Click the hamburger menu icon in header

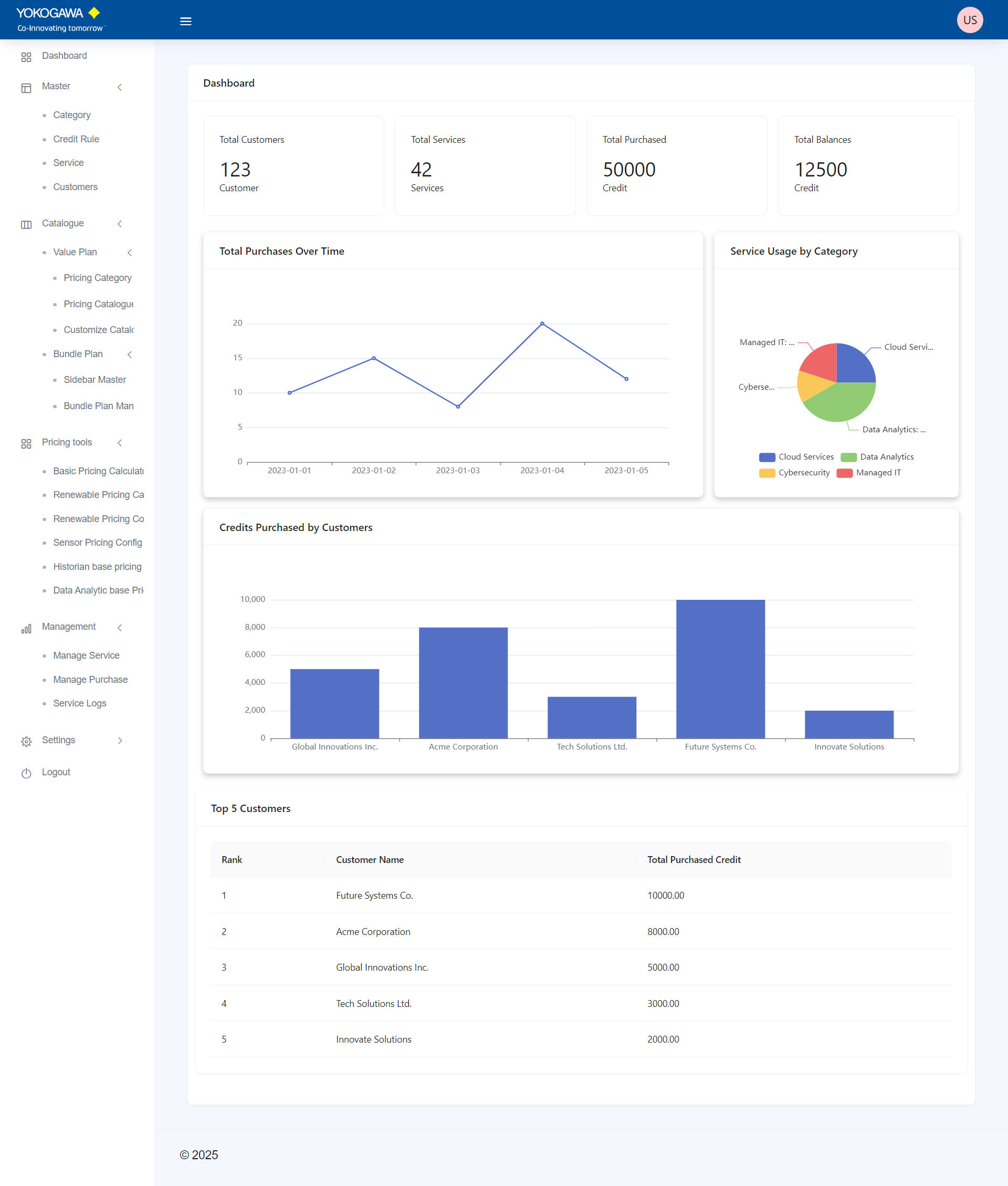pyautogui.click(x=186, y=21)
